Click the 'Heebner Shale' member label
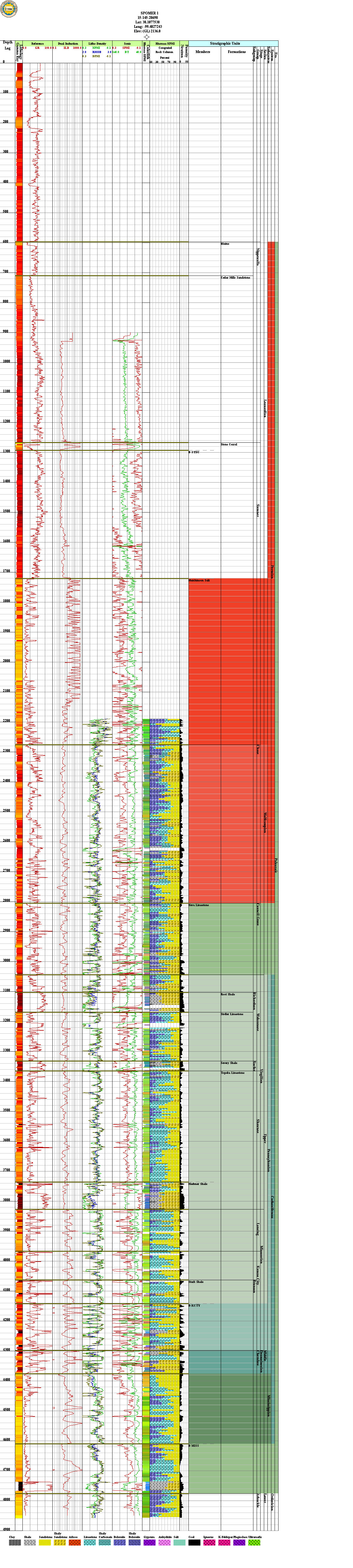The image size is (353, 1568). [198, 1184]
